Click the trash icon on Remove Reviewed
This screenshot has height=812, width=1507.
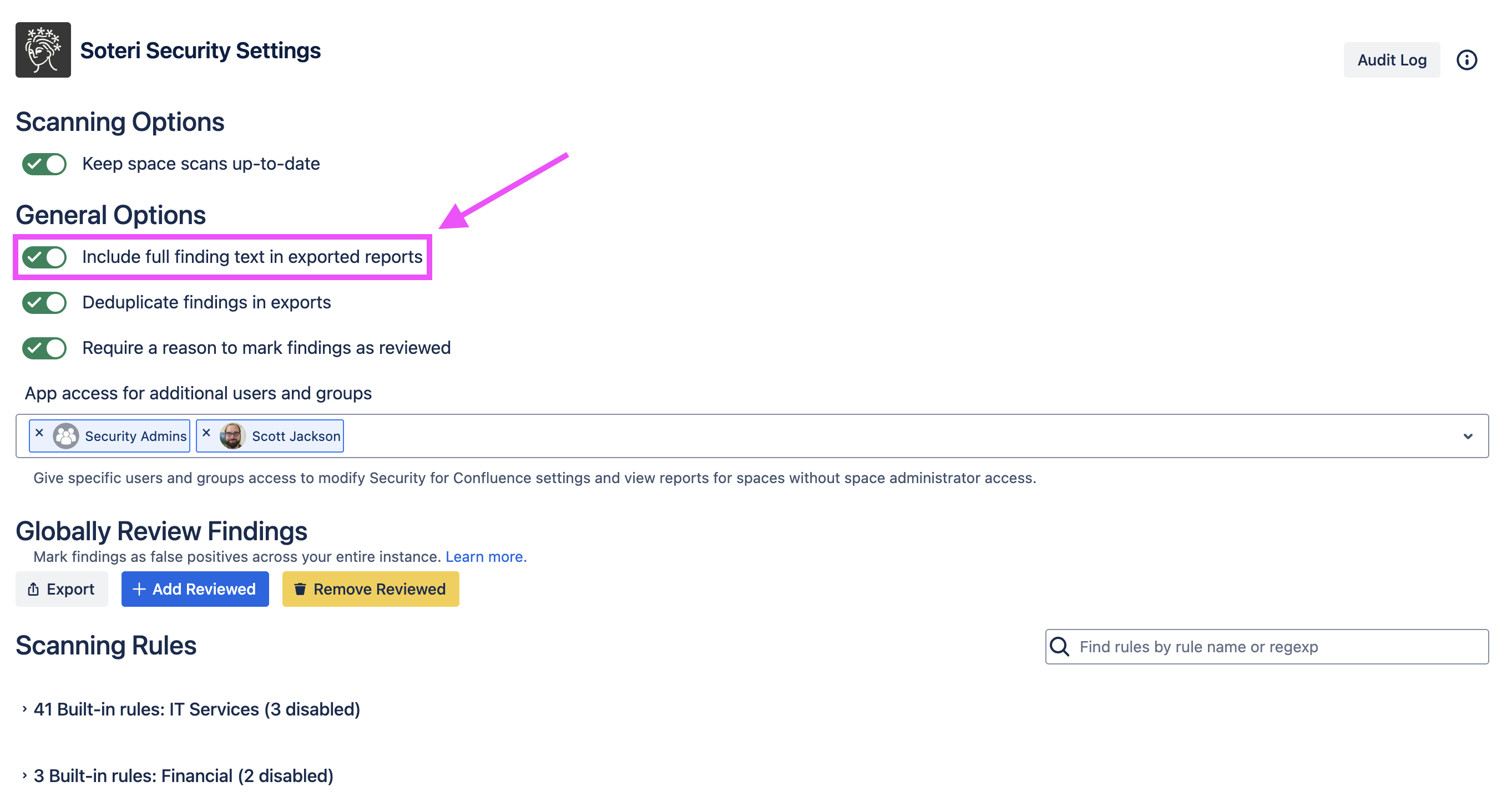pos(300,588)
